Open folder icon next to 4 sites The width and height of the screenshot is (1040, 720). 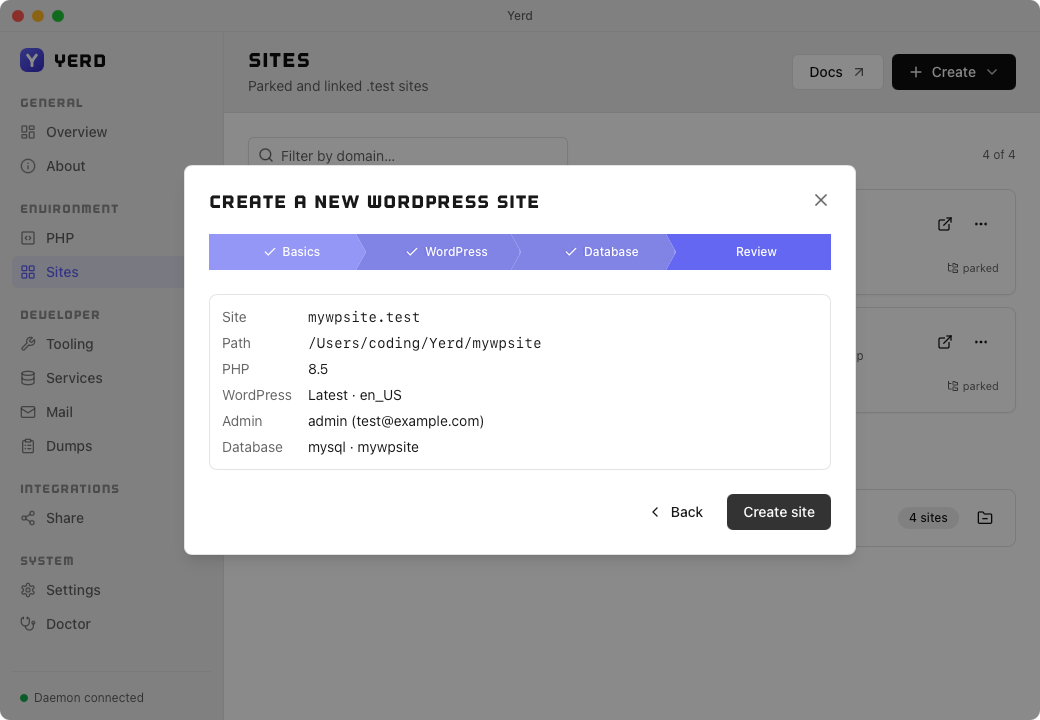(x=985, y=518)
